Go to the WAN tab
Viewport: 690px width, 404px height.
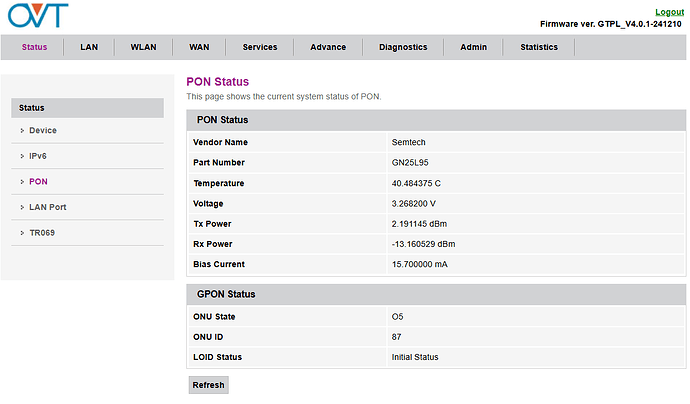tap(199, 47)
